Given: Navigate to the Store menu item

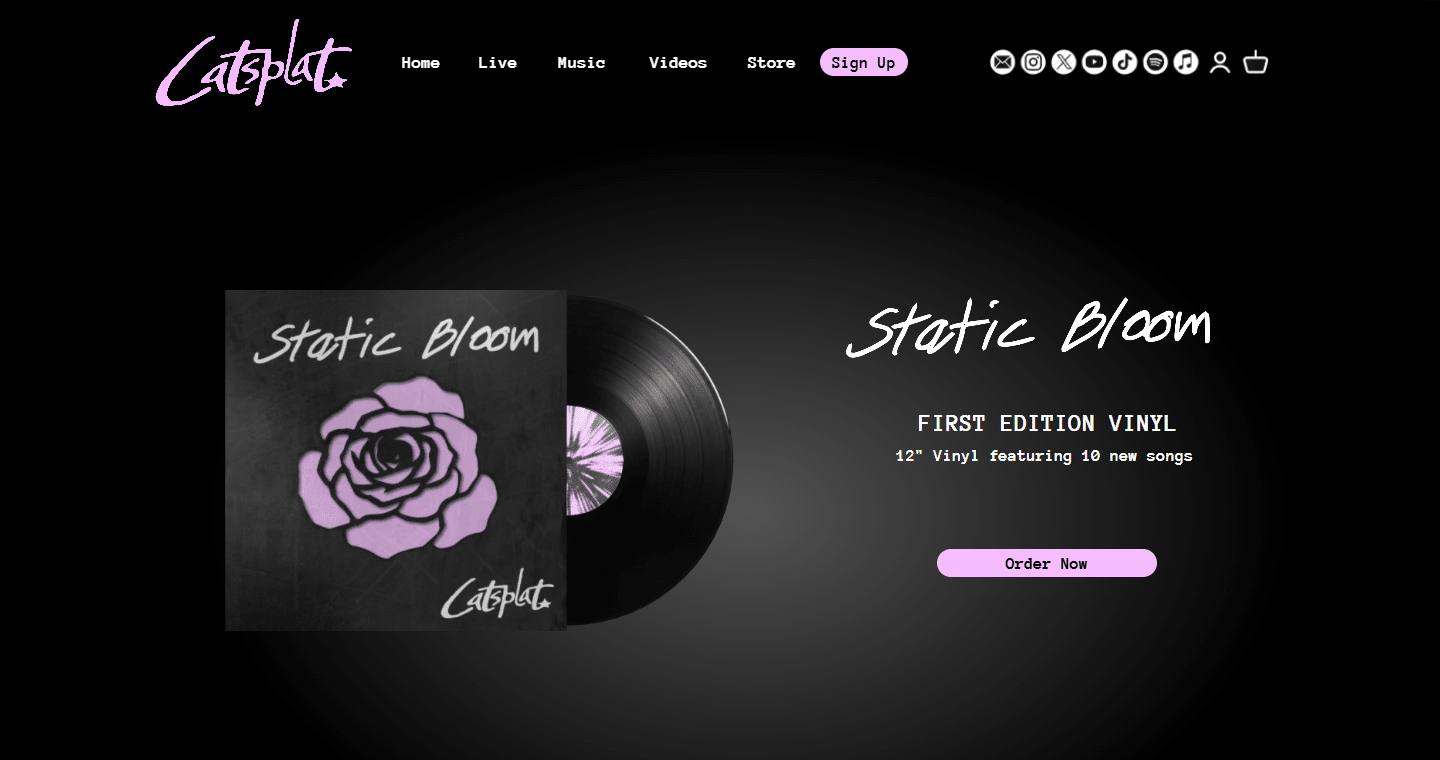Looking at the screenshot, I should point(771,63).
